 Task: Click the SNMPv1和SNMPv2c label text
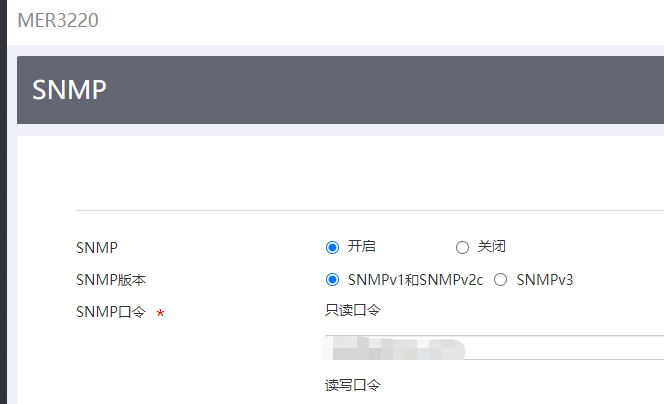pos(415,280)
